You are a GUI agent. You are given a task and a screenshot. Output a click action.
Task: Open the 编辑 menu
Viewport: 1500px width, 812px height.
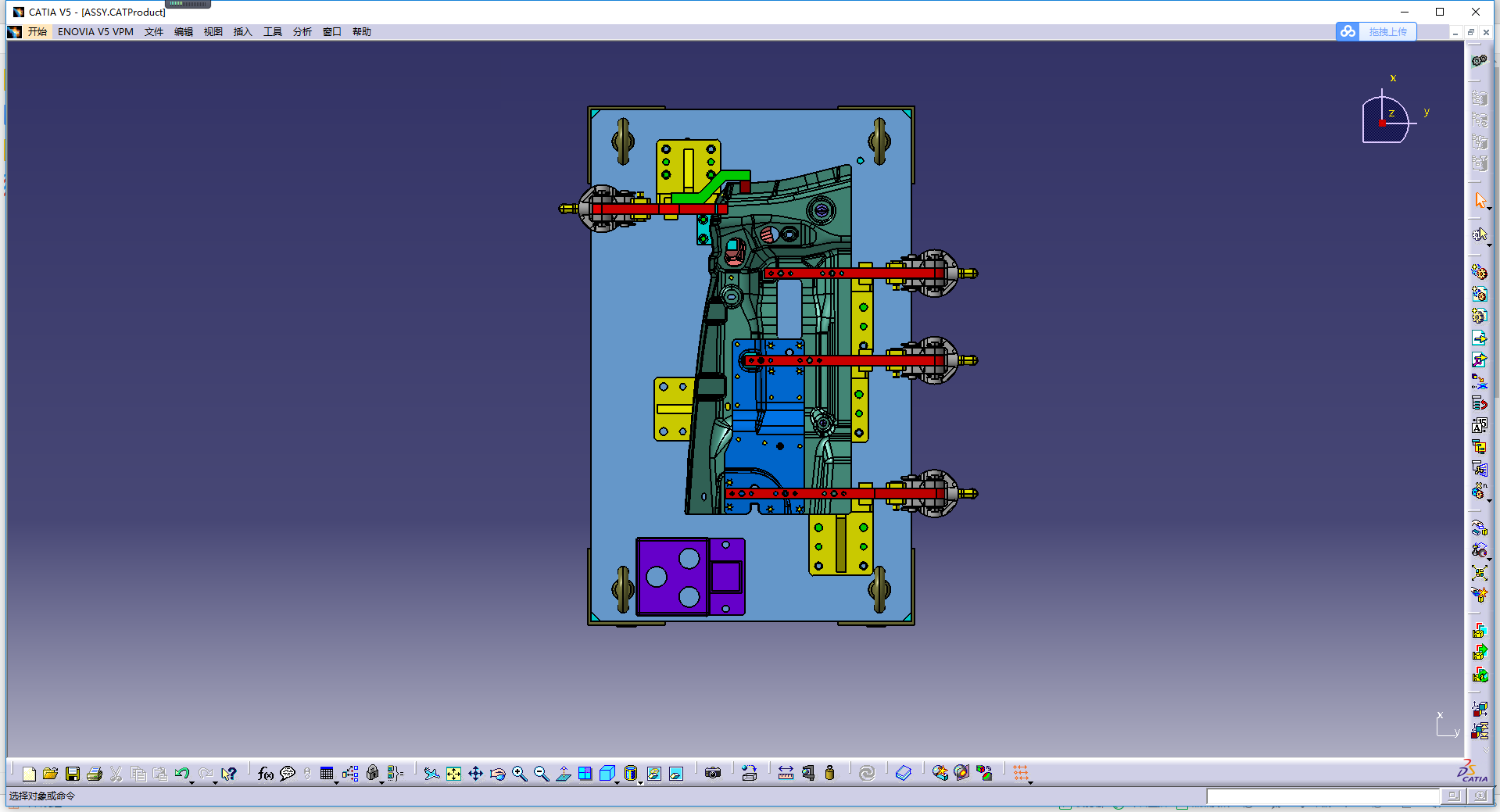[x=184, y=32]
